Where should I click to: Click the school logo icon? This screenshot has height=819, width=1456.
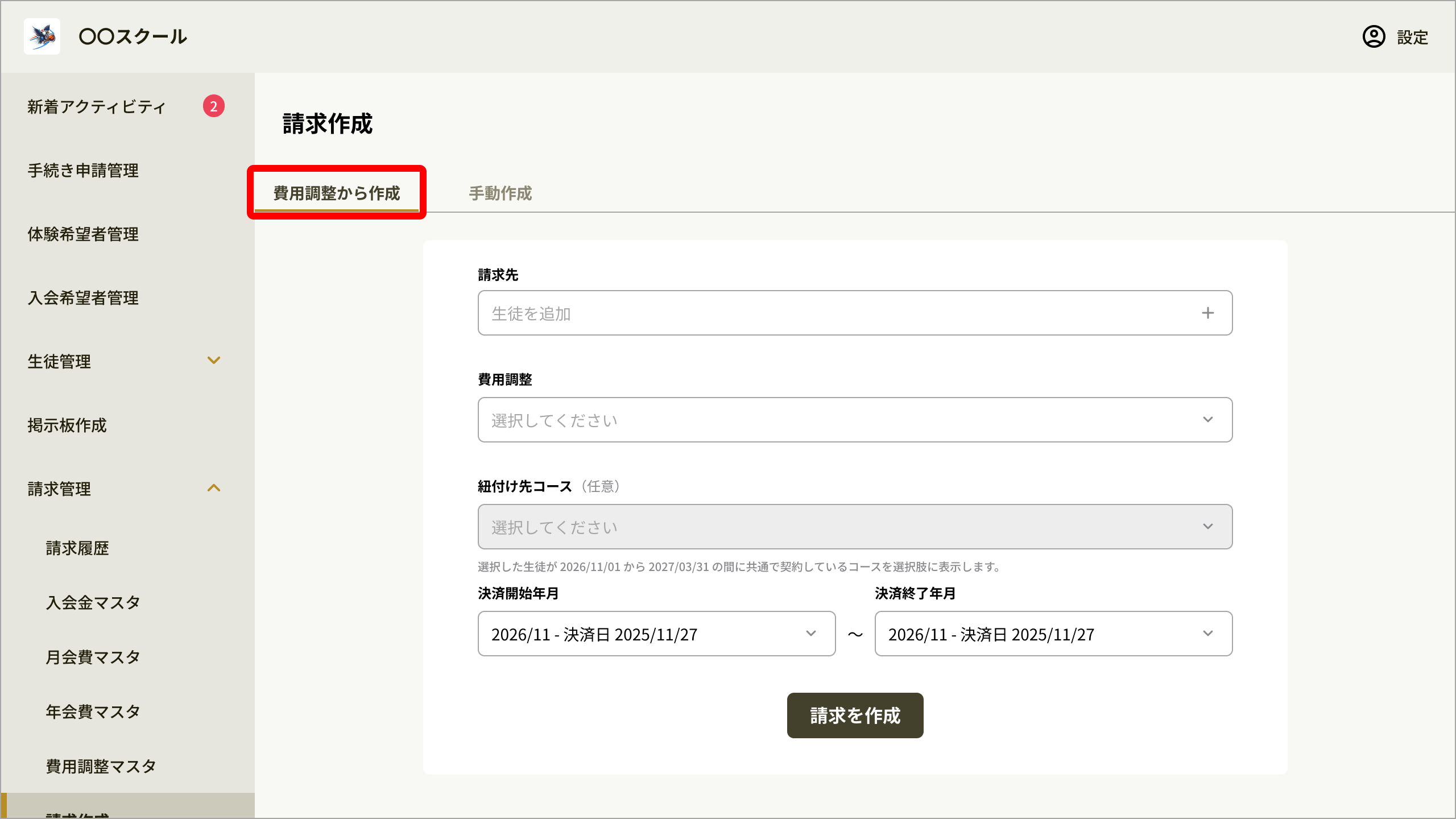coord(42,36)
